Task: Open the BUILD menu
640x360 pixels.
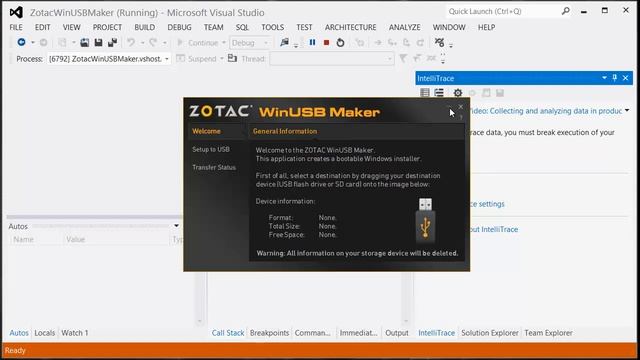Action: (x=144, y=27)
